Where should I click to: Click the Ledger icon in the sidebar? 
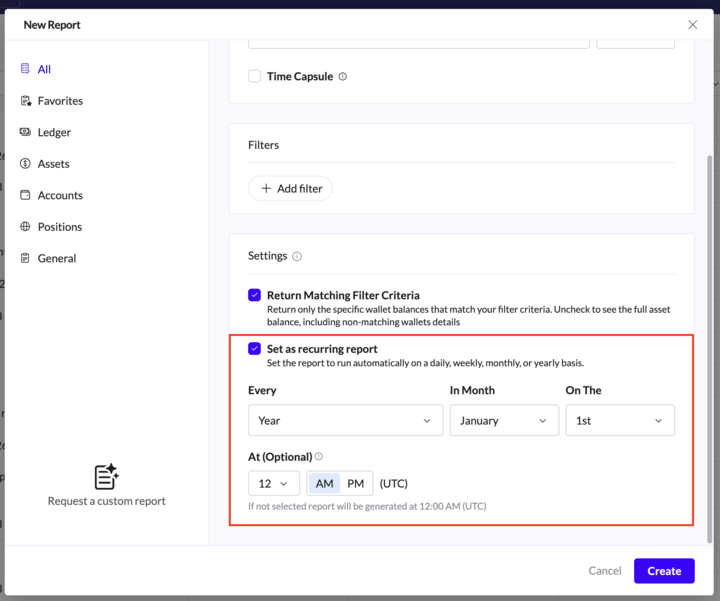[x=25, y=132]
